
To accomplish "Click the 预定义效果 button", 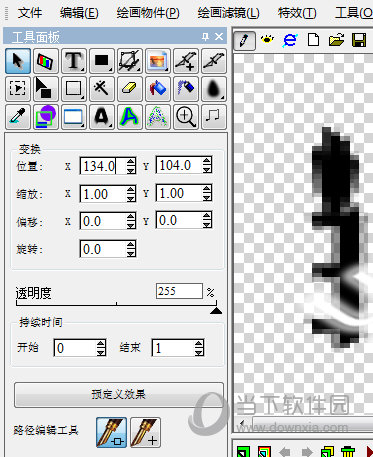I will point(119,395).
